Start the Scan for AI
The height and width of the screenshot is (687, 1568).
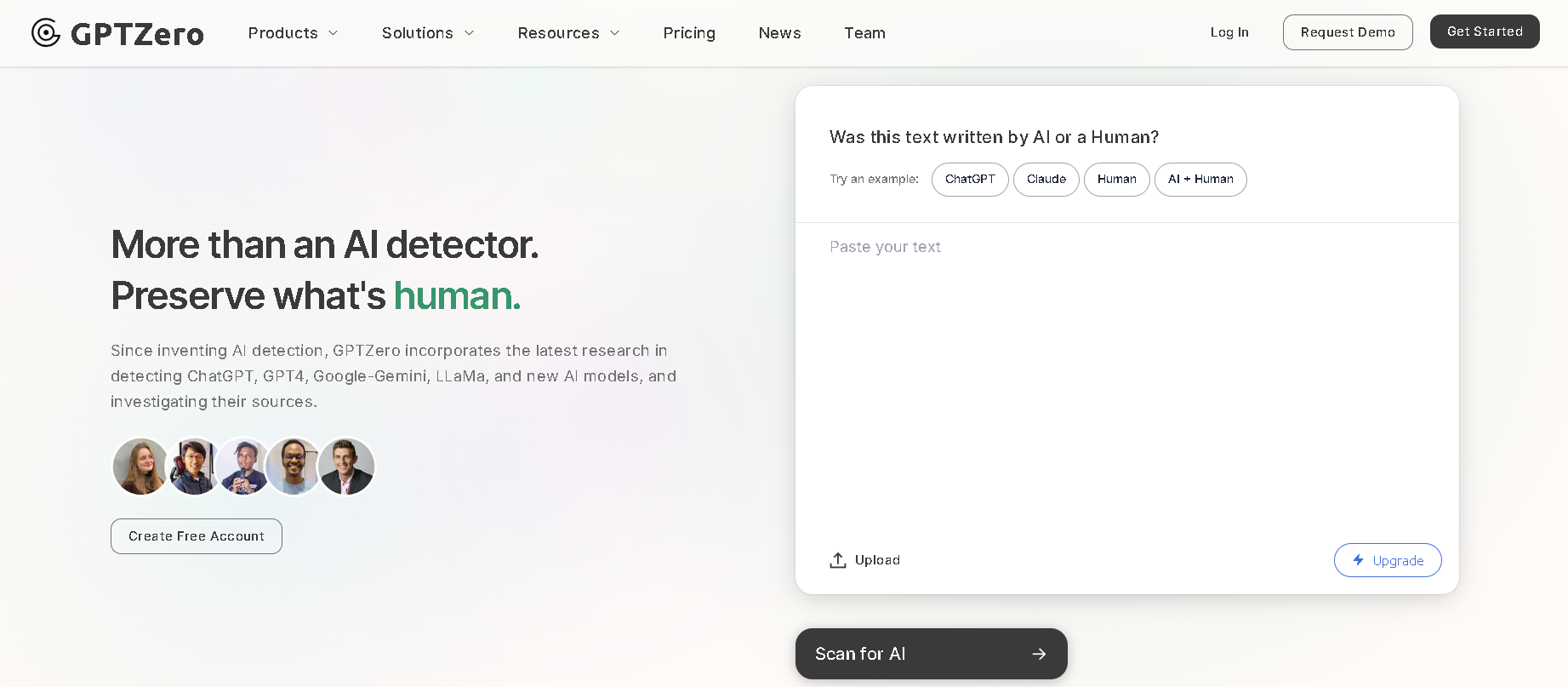[932, 654]
